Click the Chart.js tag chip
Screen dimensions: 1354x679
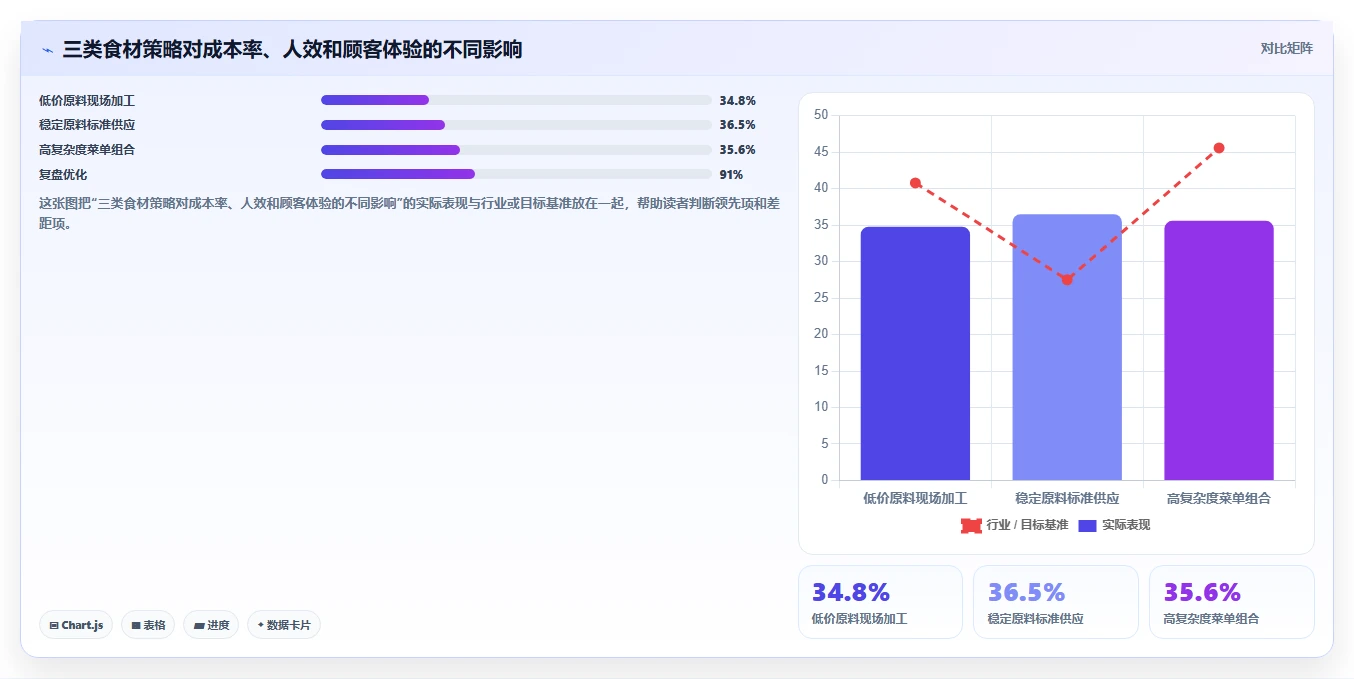(77, 625)
